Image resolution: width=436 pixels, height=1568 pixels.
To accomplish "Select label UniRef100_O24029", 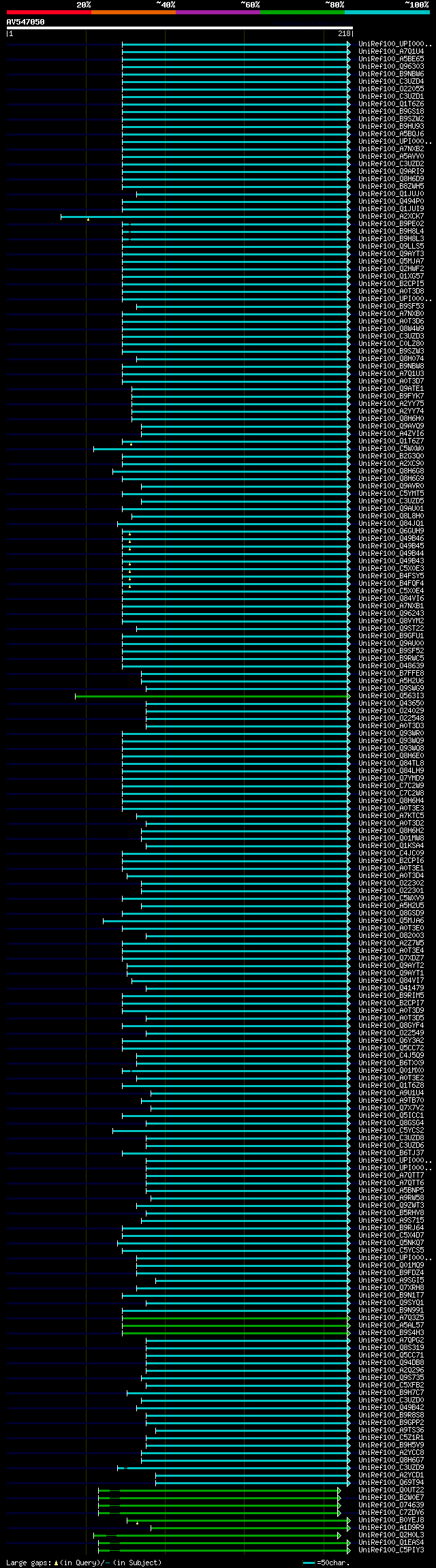I will click(391, 710).
